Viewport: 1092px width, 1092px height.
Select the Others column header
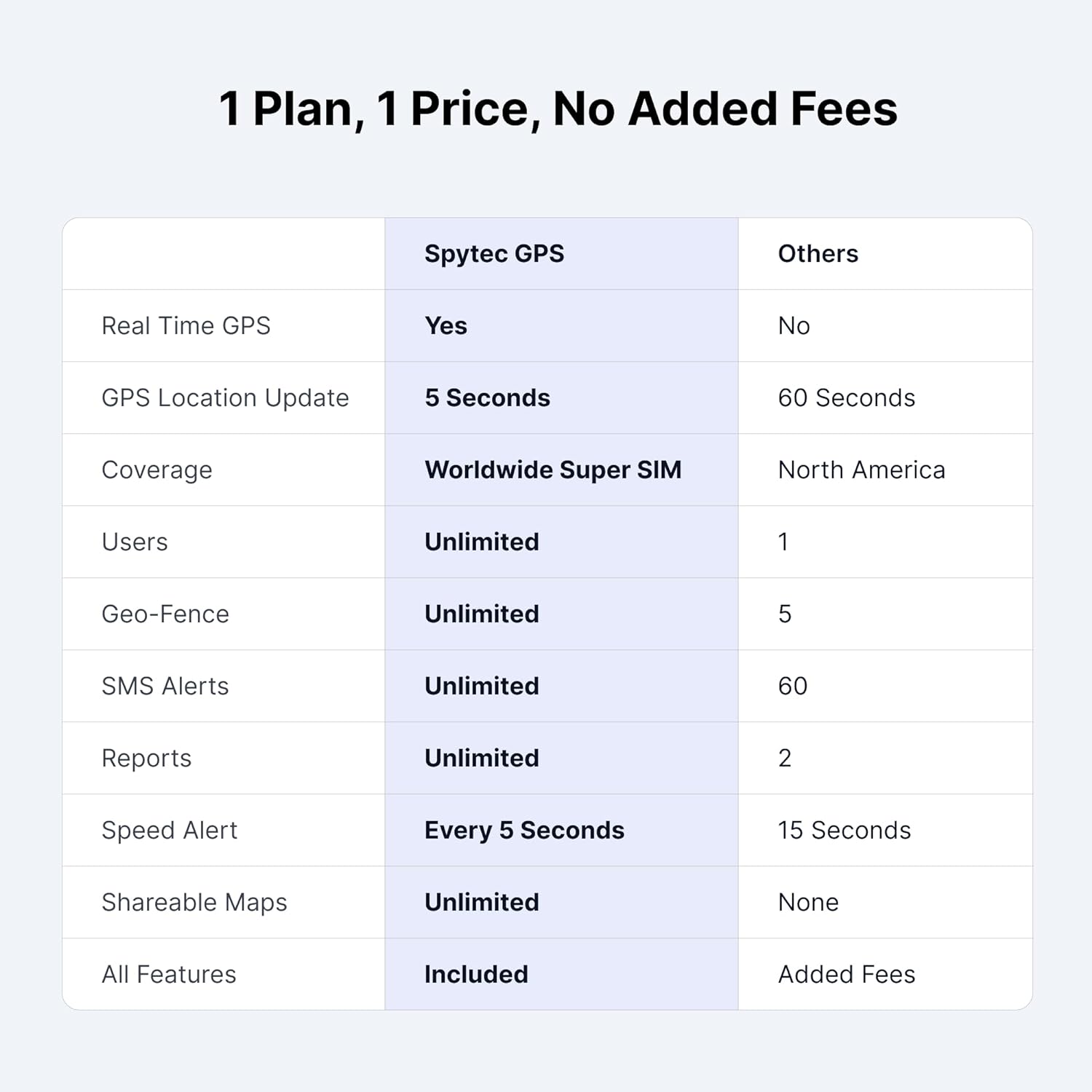click(x=818, y=253)
